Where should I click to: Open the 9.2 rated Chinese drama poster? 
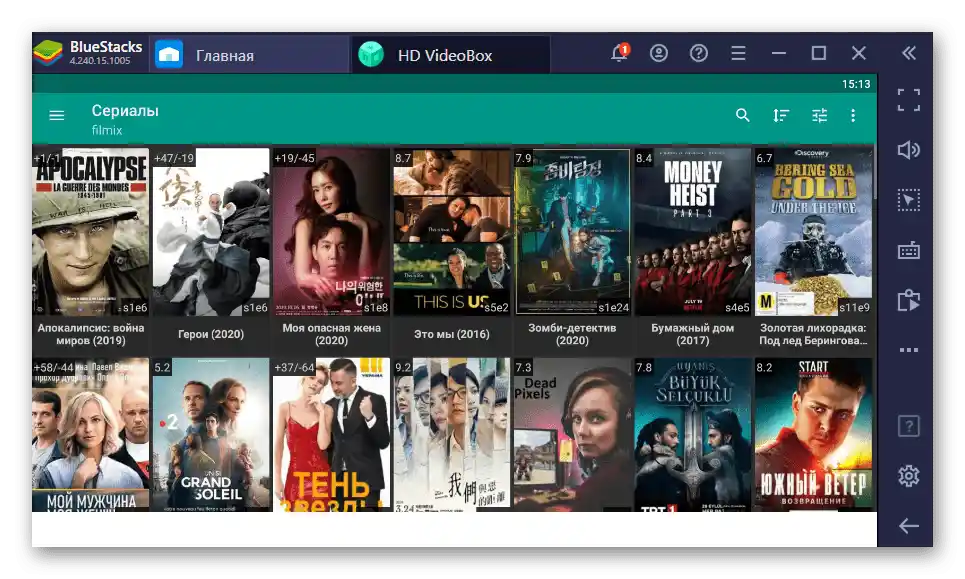(452, 435)
